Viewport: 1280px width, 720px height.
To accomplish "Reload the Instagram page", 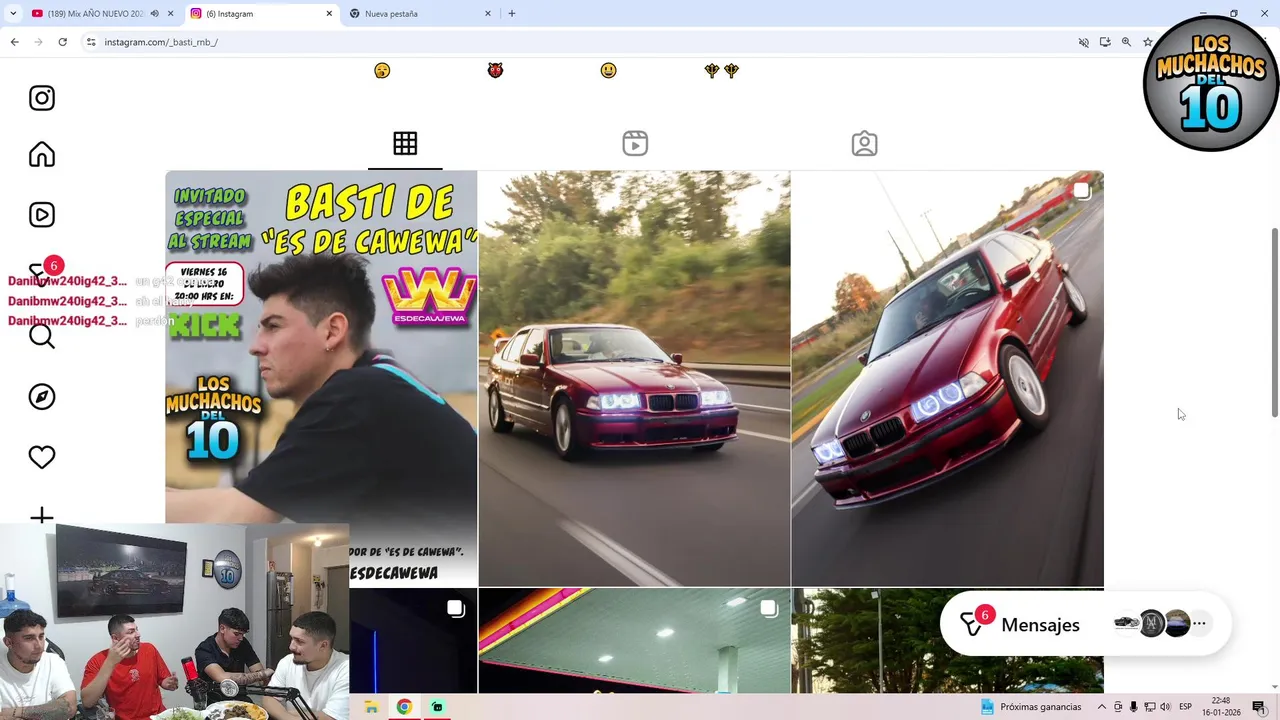I will 62,42.
